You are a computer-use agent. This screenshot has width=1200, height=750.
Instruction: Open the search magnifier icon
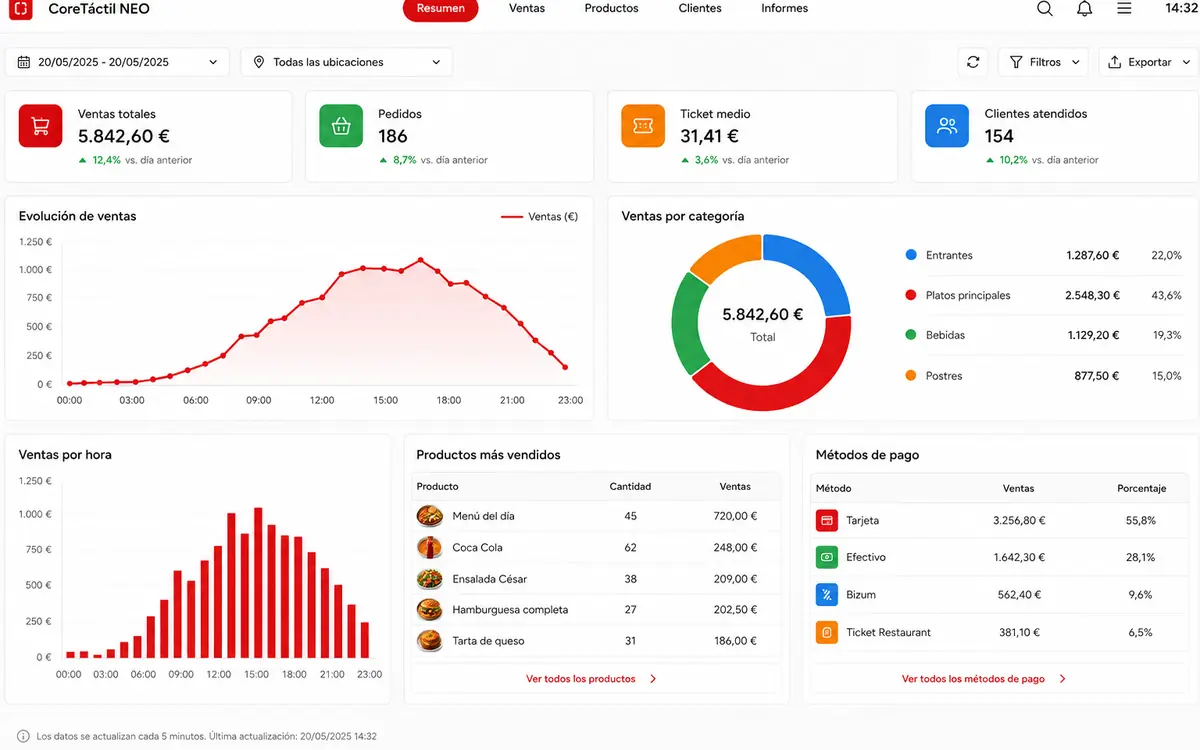tap(1044, 9)
